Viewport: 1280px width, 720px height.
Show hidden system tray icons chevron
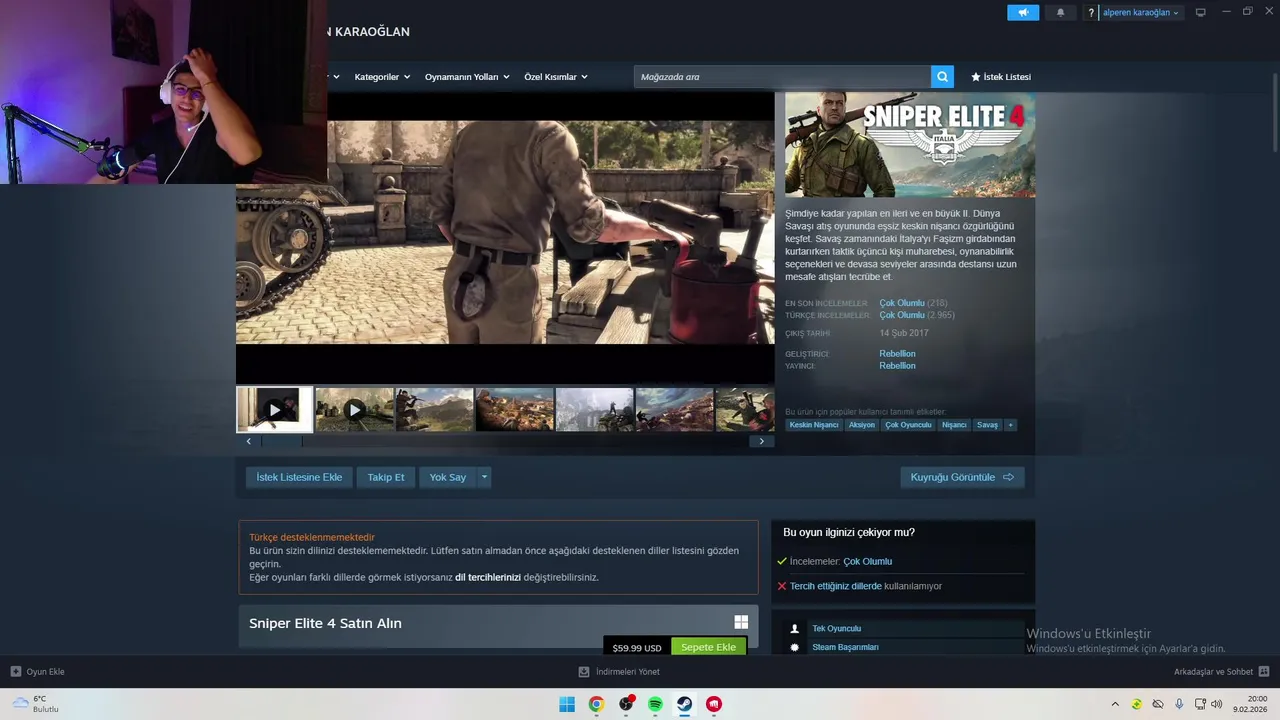tap(1115, 704)
